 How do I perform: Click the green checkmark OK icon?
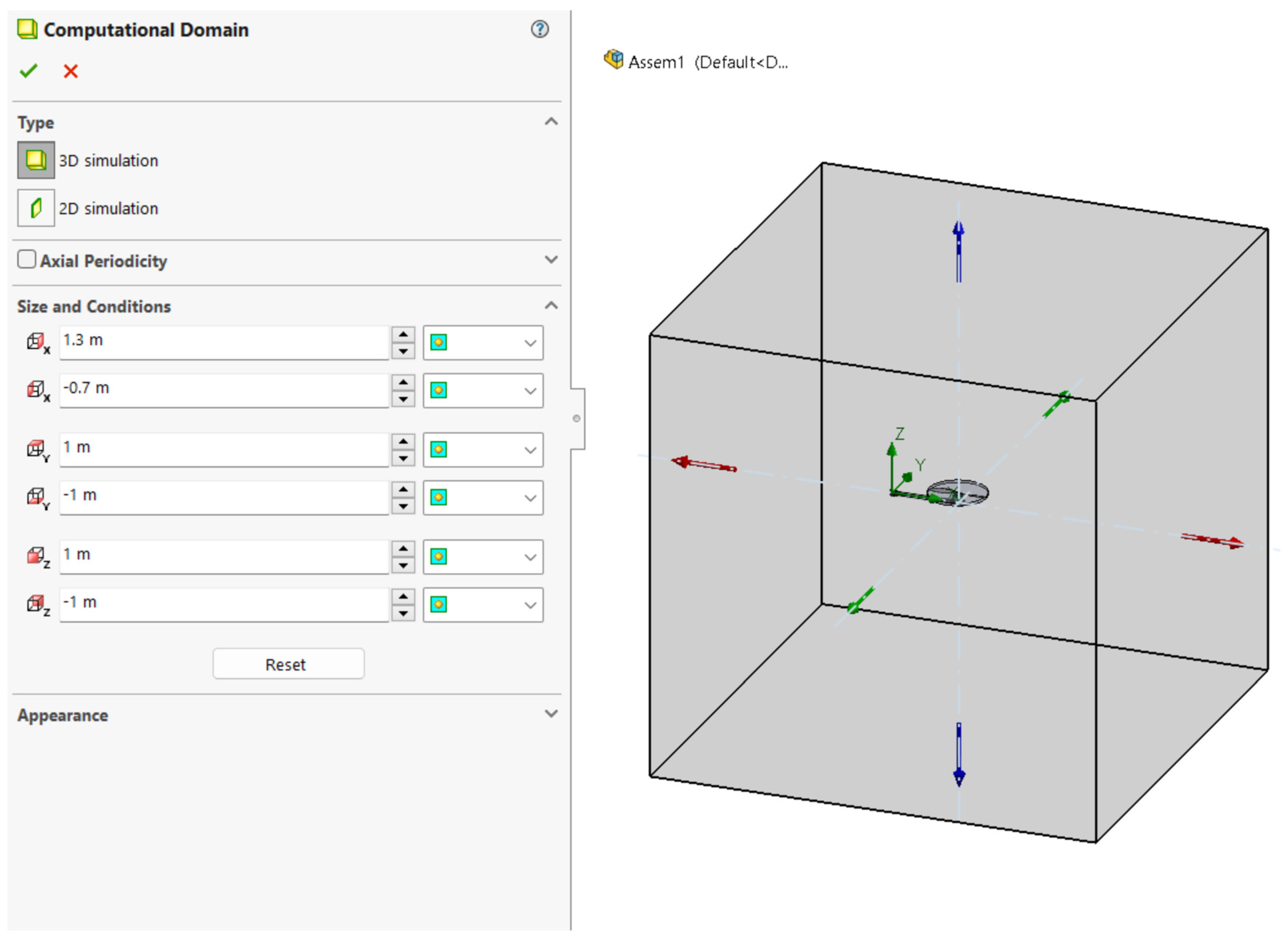(x=28, y=71)
